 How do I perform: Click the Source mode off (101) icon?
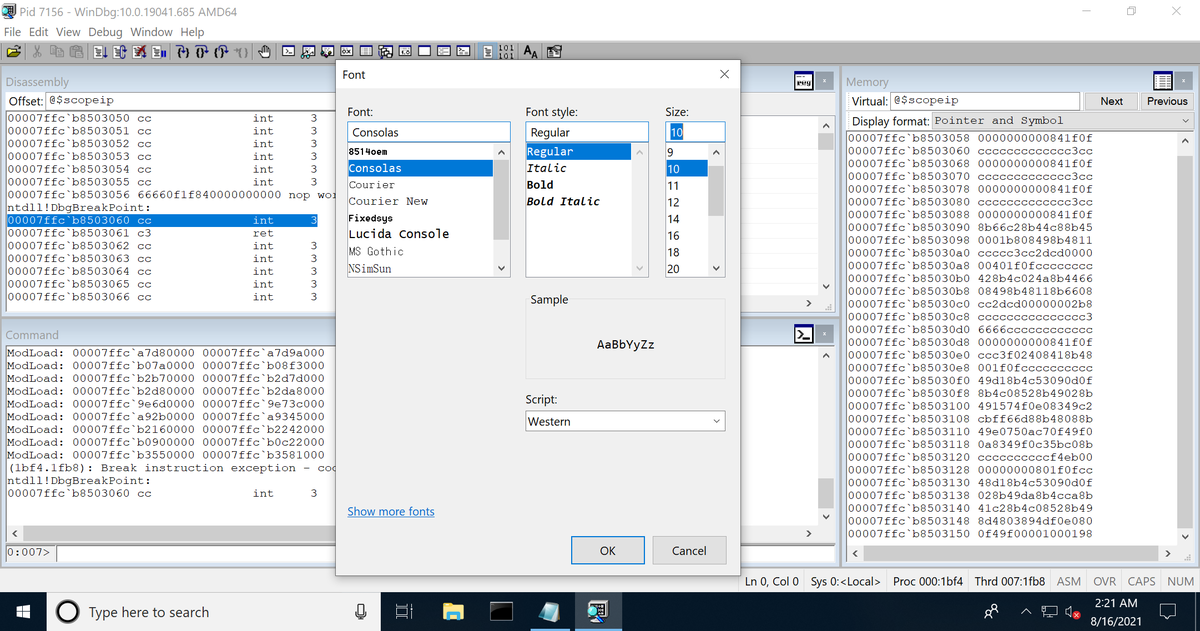pyautogui.click(x=507, y=51)
